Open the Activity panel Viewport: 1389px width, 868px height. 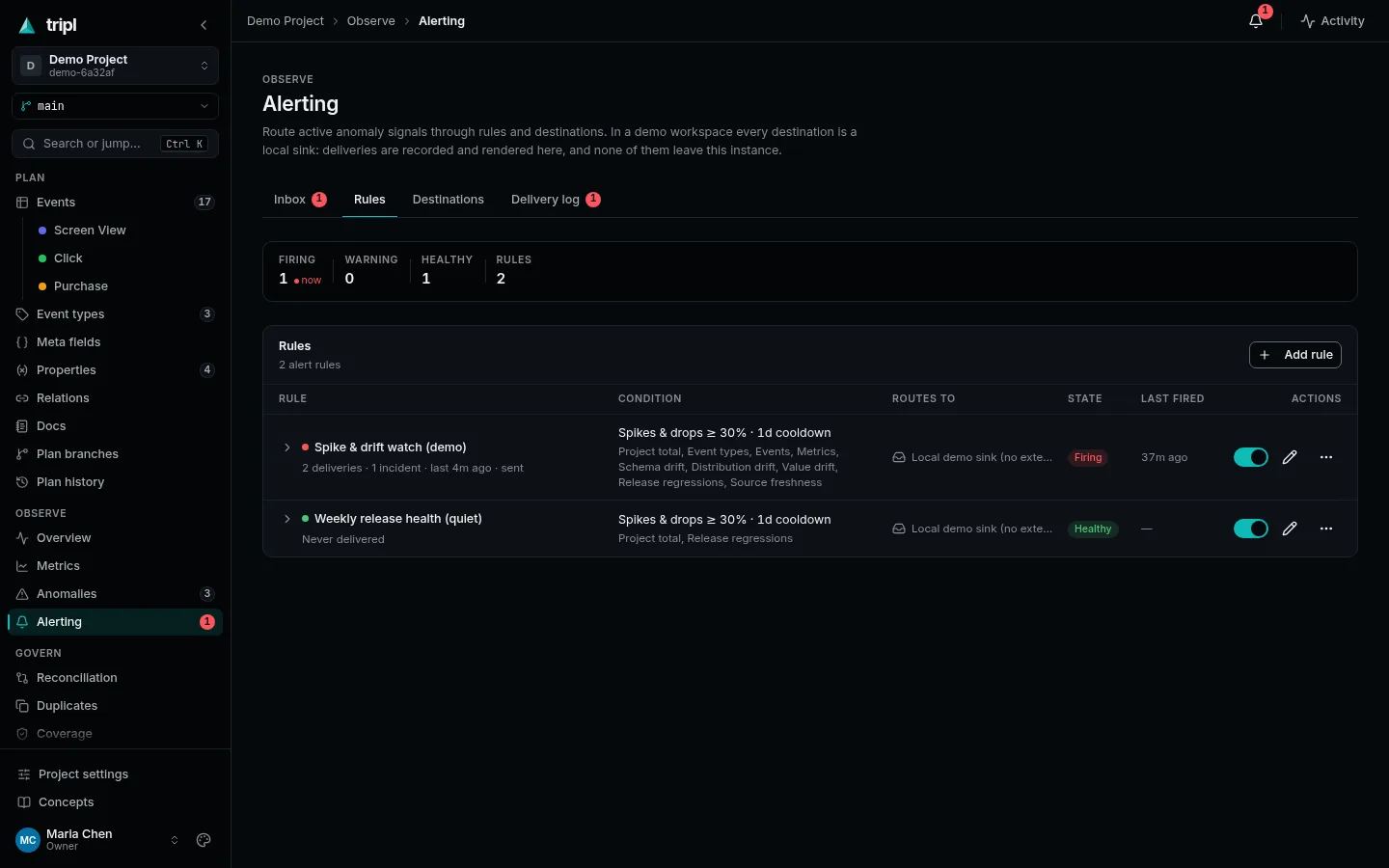(1332, 21)
